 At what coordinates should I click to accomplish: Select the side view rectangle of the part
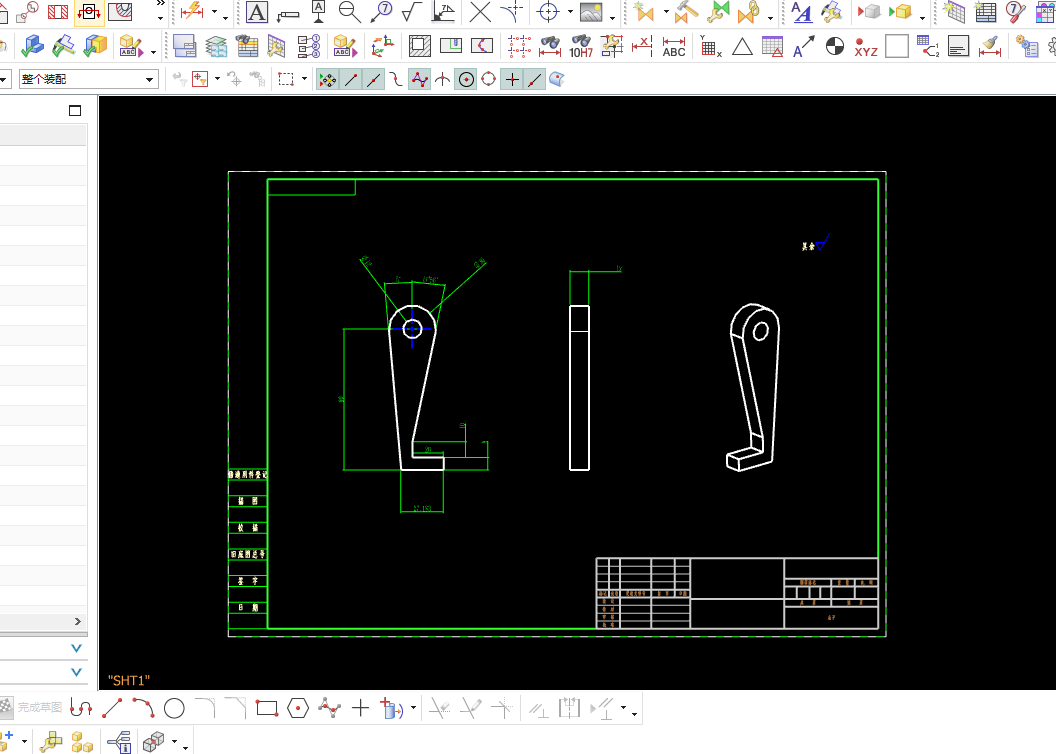tap(579, 388)
